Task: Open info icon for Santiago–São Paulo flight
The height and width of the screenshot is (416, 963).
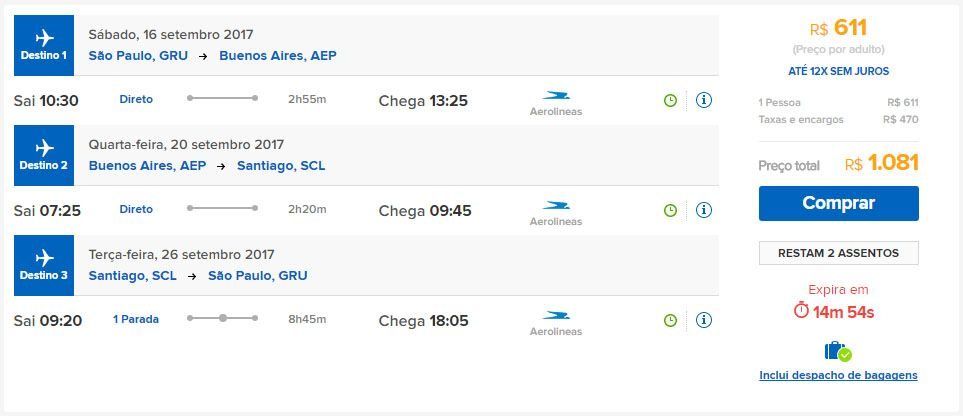Action: pyautogui.click(x=704, y=320)
